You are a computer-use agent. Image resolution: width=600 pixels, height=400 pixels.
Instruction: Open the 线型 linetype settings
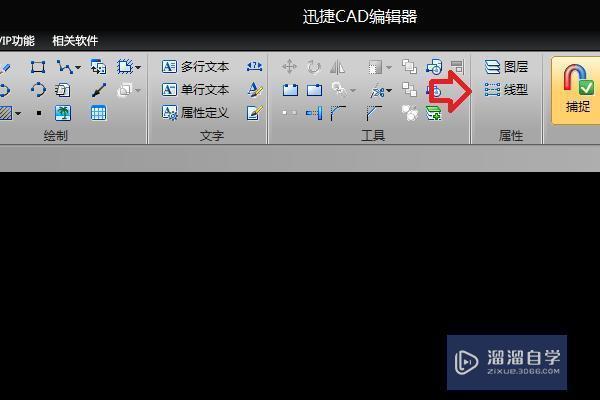tap(506, 90)
